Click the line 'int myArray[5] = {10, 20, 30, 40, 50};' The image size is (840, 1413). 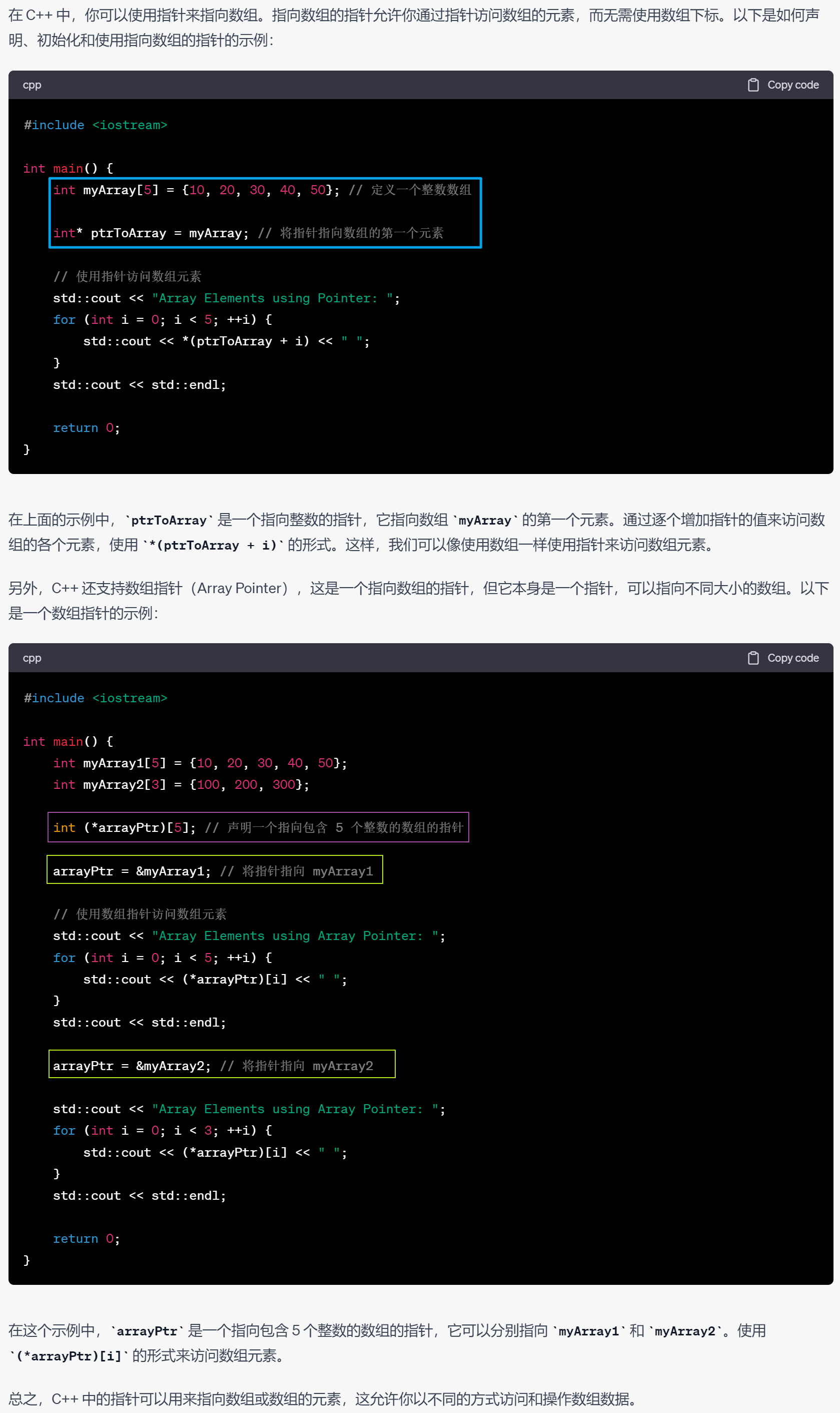pyautogui.click(x=196, y=190)
